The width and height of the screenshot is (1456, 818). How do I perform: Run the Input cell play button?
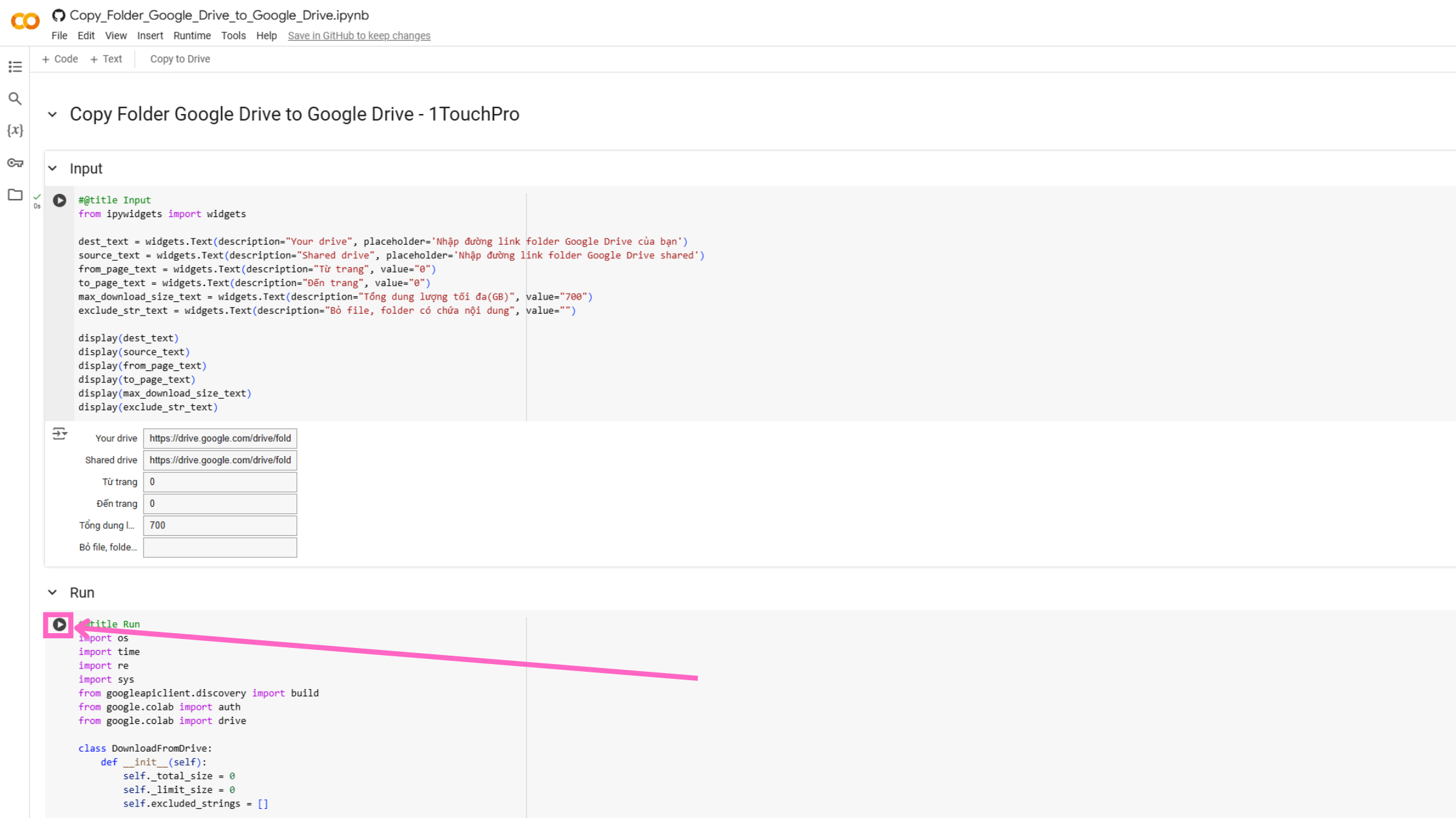(x=59, y=200)
